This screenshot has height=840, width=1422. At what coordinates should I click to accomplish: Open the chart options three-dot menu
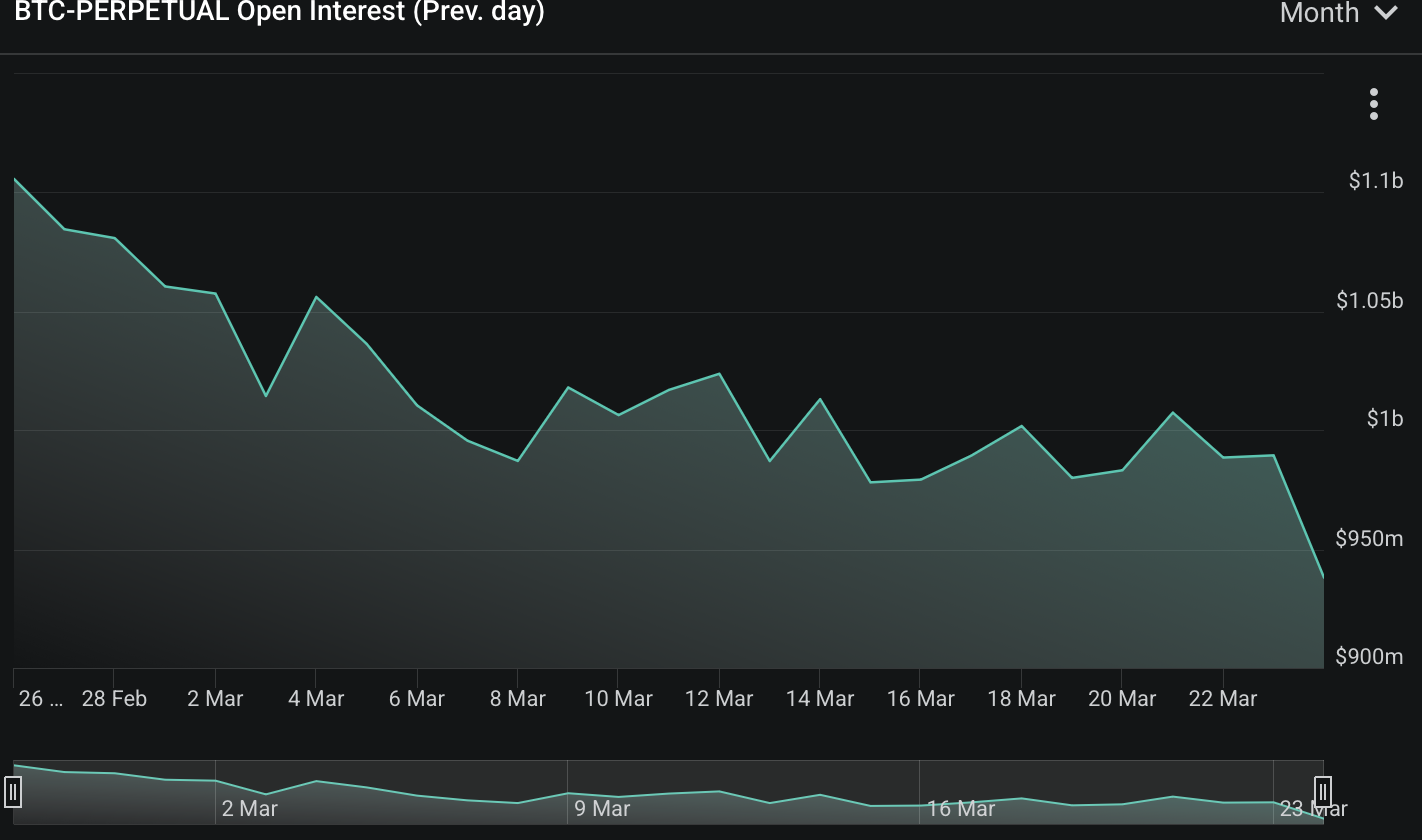click(1374, 104)
